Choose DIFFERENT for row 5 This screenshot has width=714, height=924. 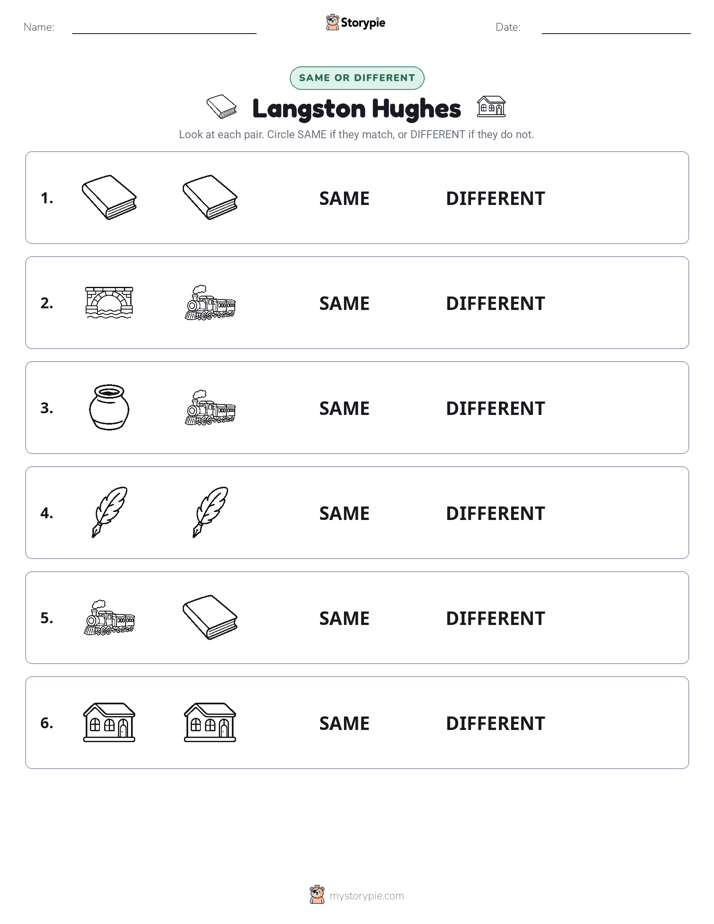tap(495, 618)
